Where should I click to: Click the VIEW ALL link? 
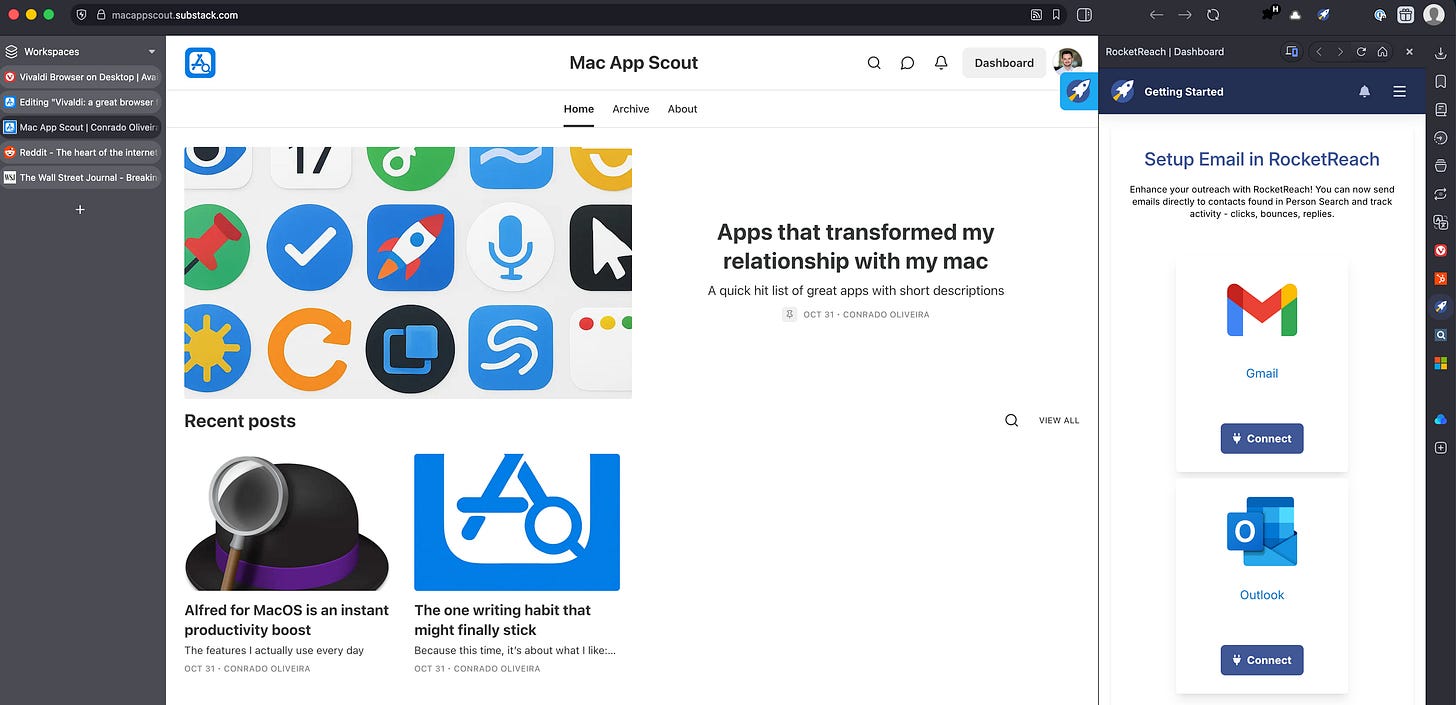(x=1059, y=420)
